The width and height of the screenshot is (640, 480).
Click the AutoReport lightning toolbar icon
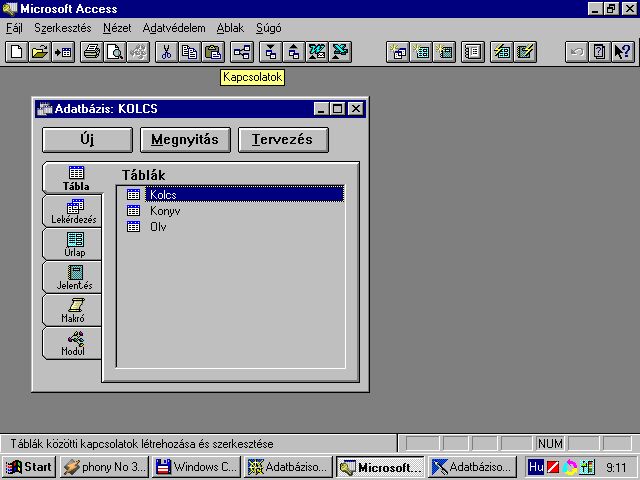click(525, 52)
